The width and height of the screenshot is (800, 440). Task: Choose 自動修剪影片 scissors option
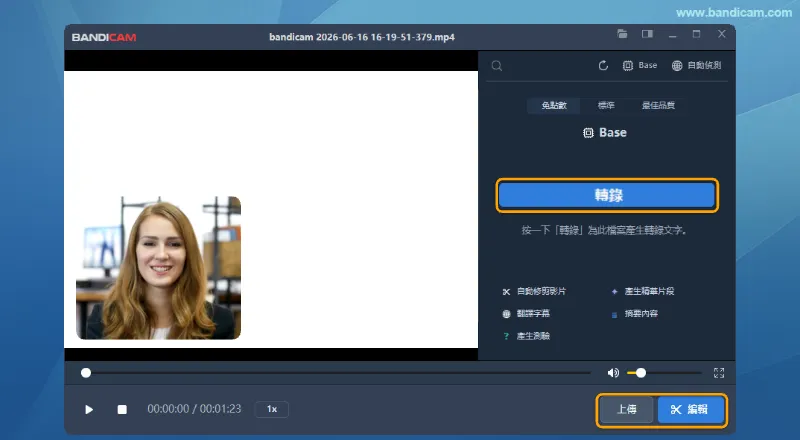(534, 291)
